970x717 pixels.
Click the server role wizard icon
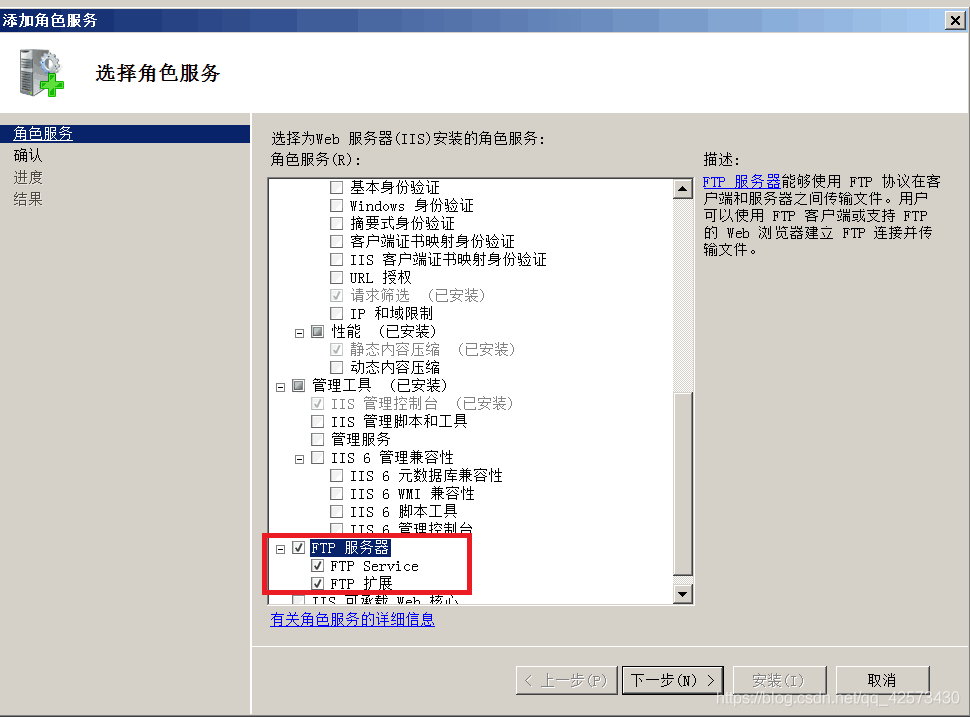pos(41,73)
